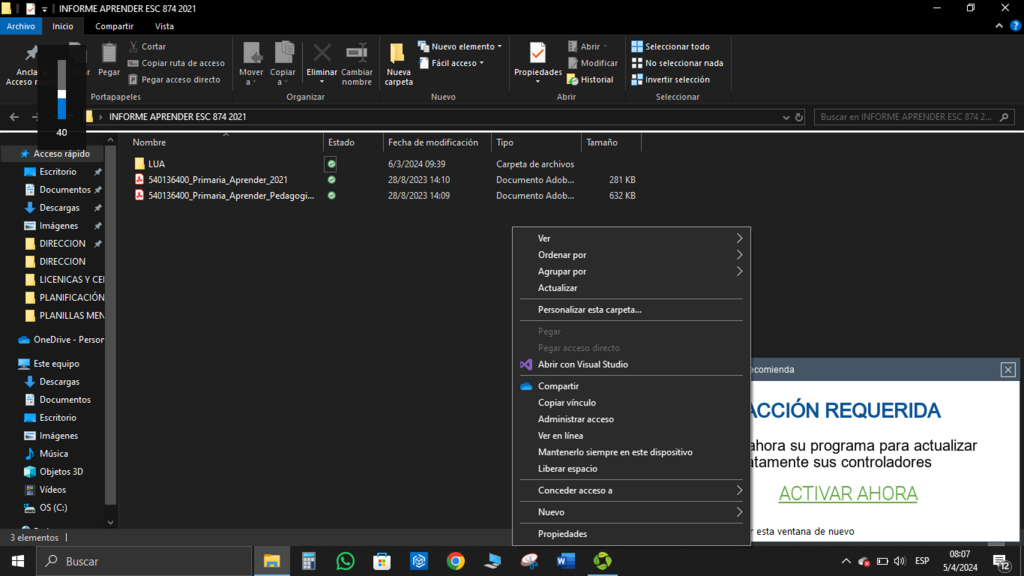Choose Mantenerlo siempre en este dispositivo
The height and width of the screenshot is (576, 1024).
point(632,452)
